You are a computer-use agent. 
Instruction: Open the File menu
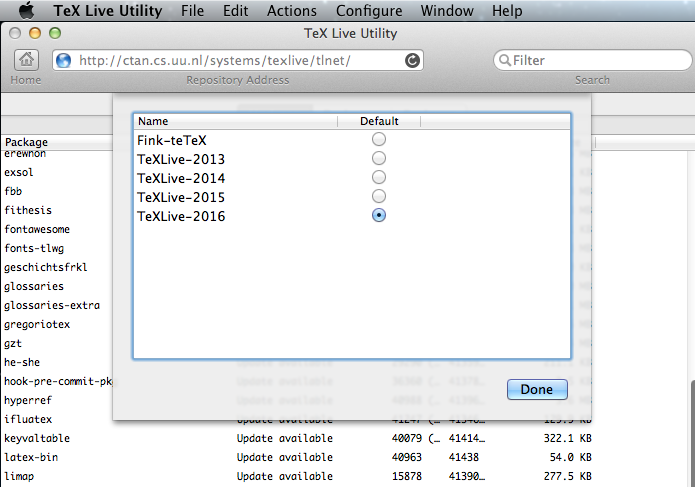pos(192,11)
